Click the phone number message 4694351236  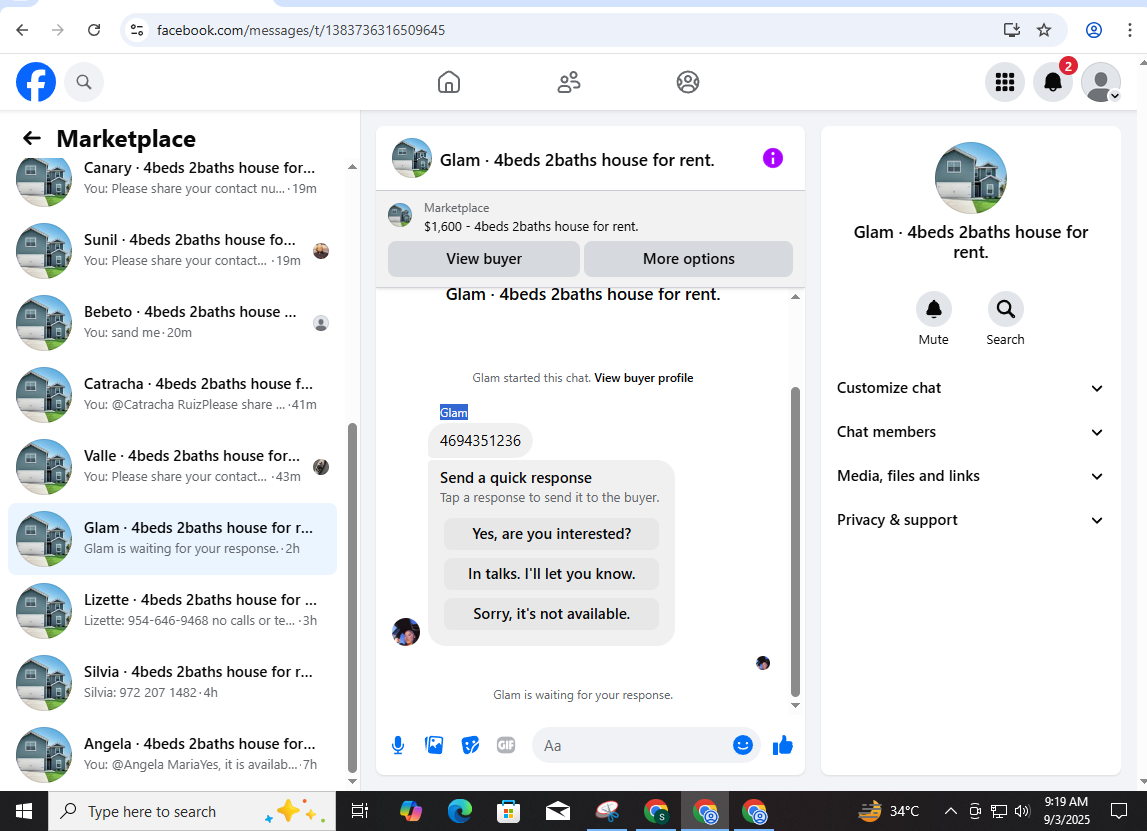click(480, 441)
